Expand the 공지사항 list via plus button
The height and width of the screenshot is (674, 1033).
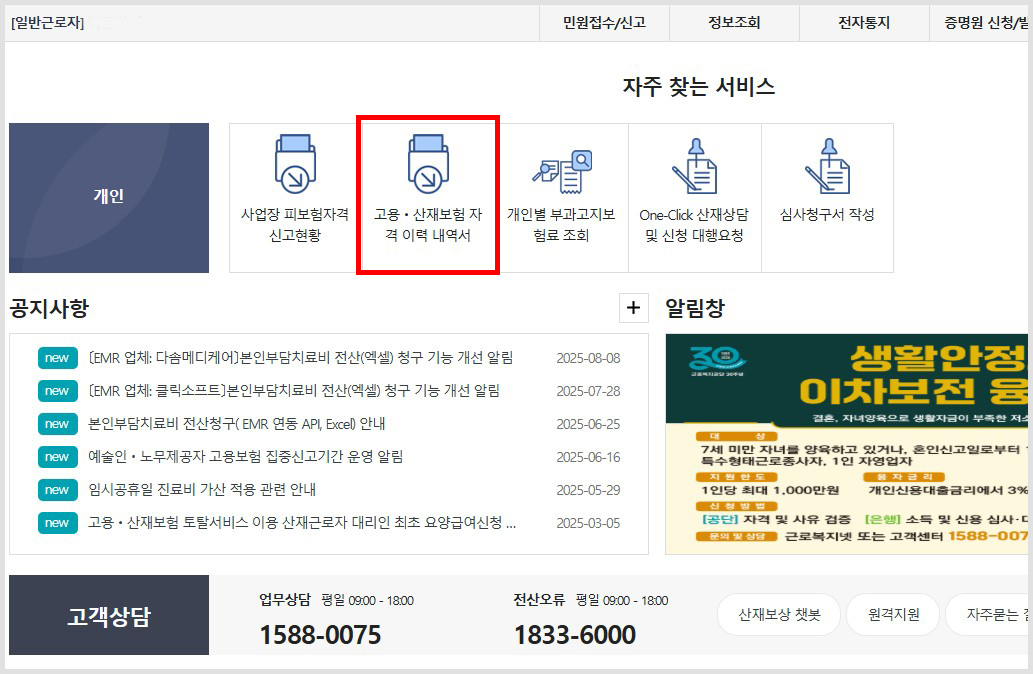pyautogui.click(x=633, y=308)
